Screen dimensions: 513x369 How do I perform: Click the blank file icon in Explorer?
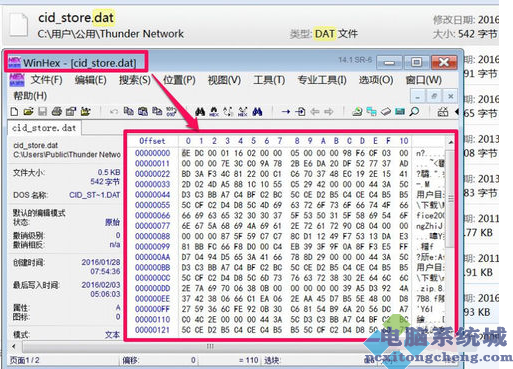point(19,24)
